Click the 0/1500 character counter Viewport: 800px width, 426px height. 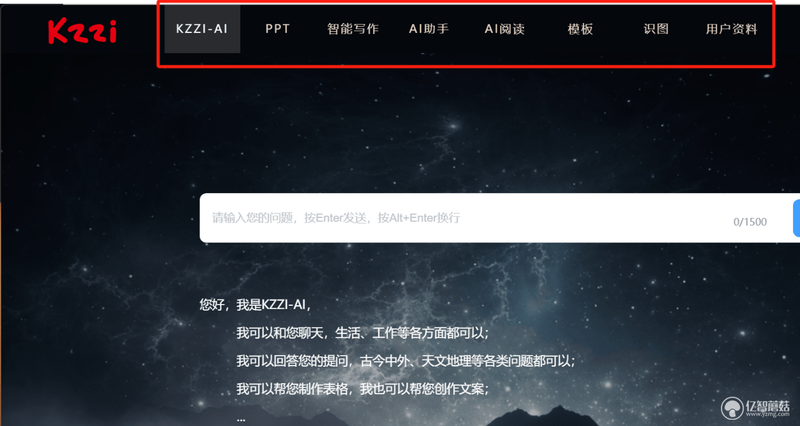750,222
